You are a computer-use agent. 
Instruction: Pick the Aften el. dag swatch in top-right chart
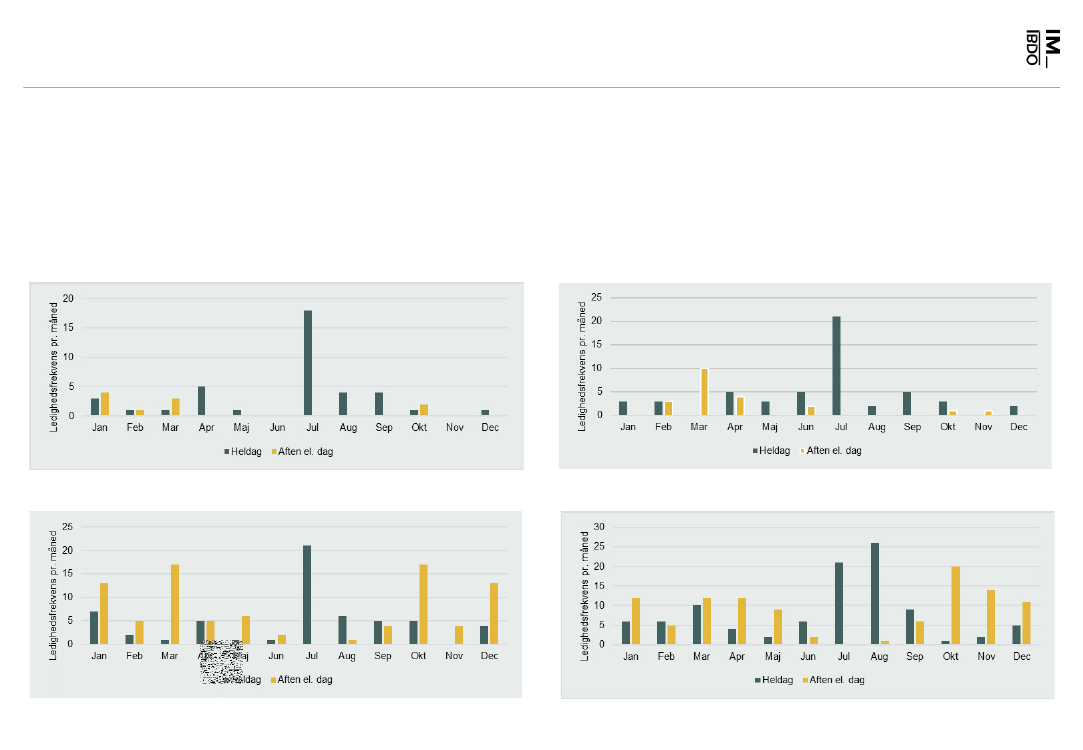(803, 451)
